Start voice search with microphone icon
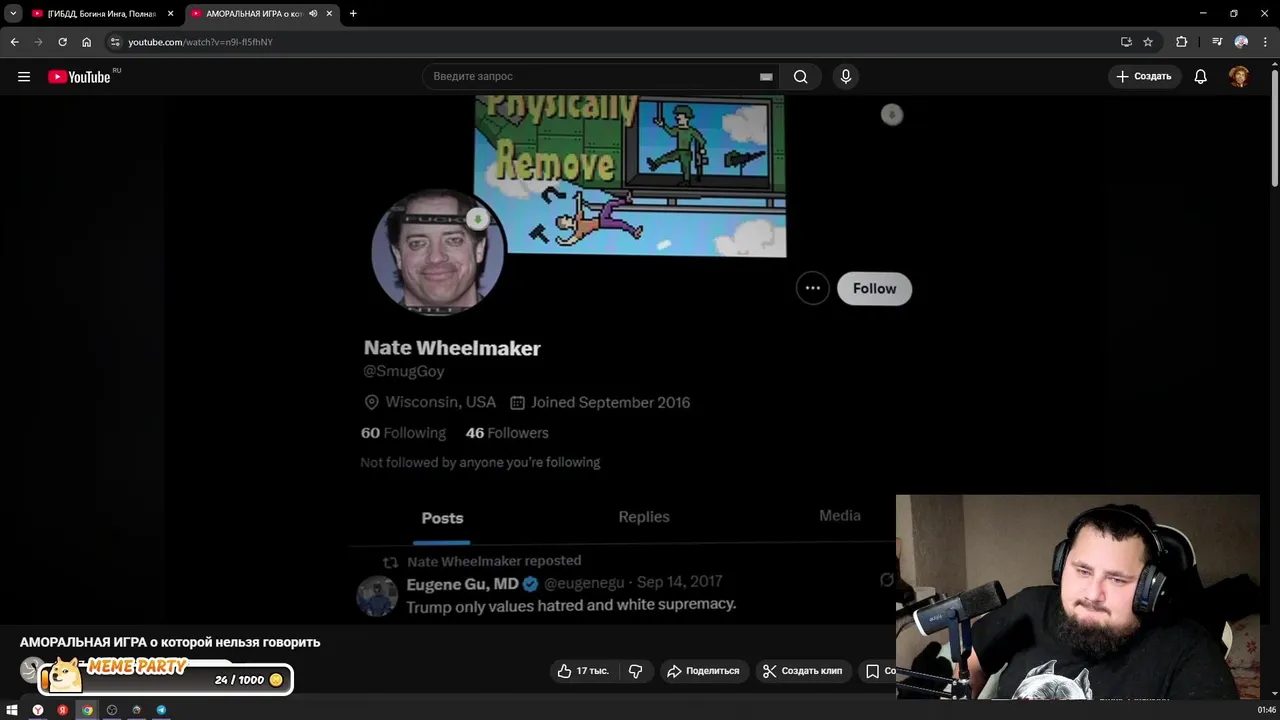 846,76
